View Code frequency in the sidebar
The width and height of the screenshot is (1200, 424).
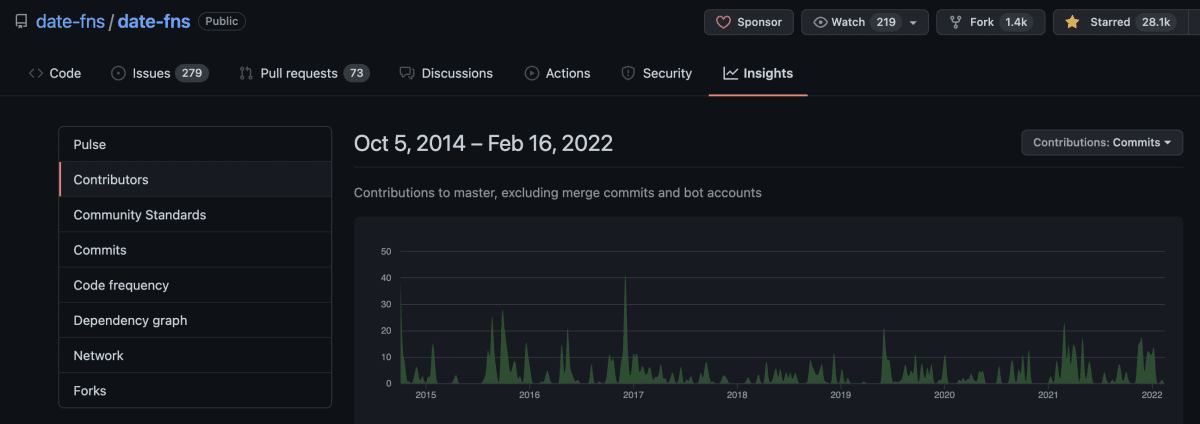195,285
